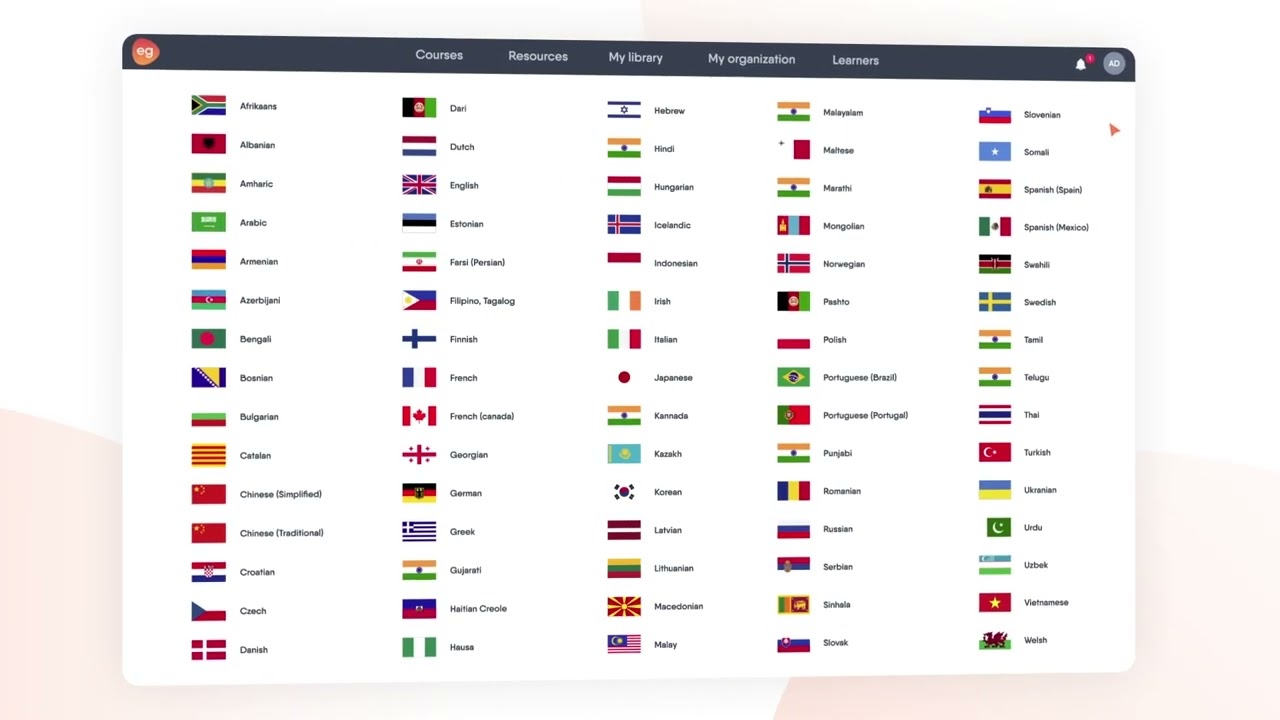This screenshot has width=1280, height=720.
Task: Select Bulgarian in the language list
Action: tap(259, 417)
